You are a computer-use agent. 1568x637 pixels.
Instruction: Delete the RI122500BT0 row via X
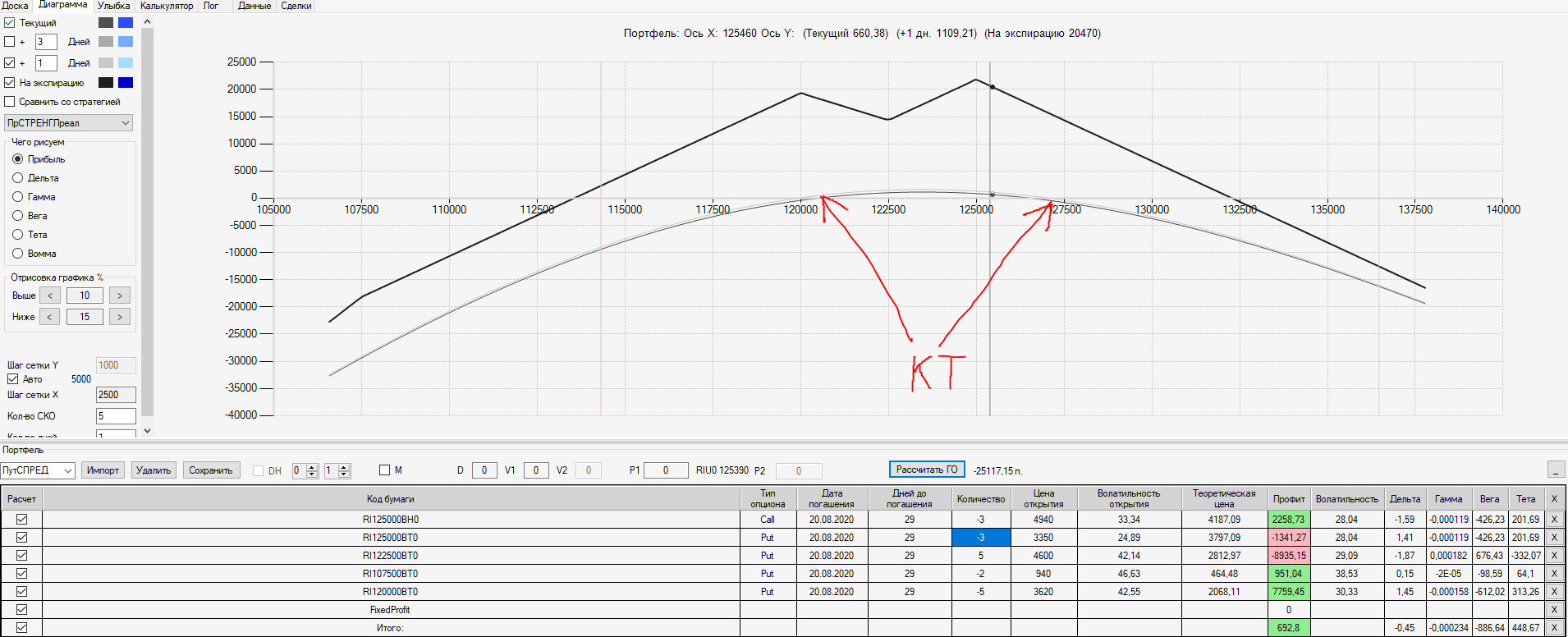1554,555
